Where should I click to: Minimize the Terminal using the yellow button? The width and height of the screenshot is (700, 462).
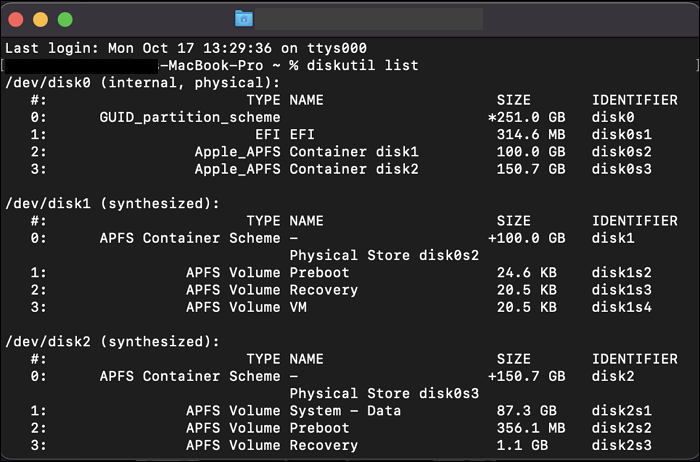41,19
